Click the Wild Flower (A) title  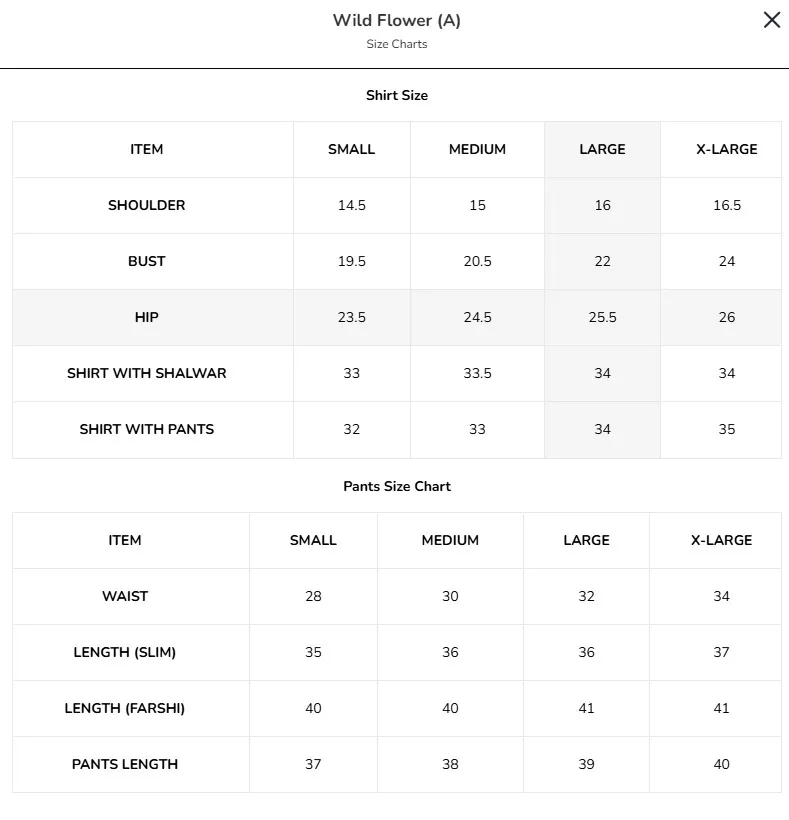[x=397, y=20]
